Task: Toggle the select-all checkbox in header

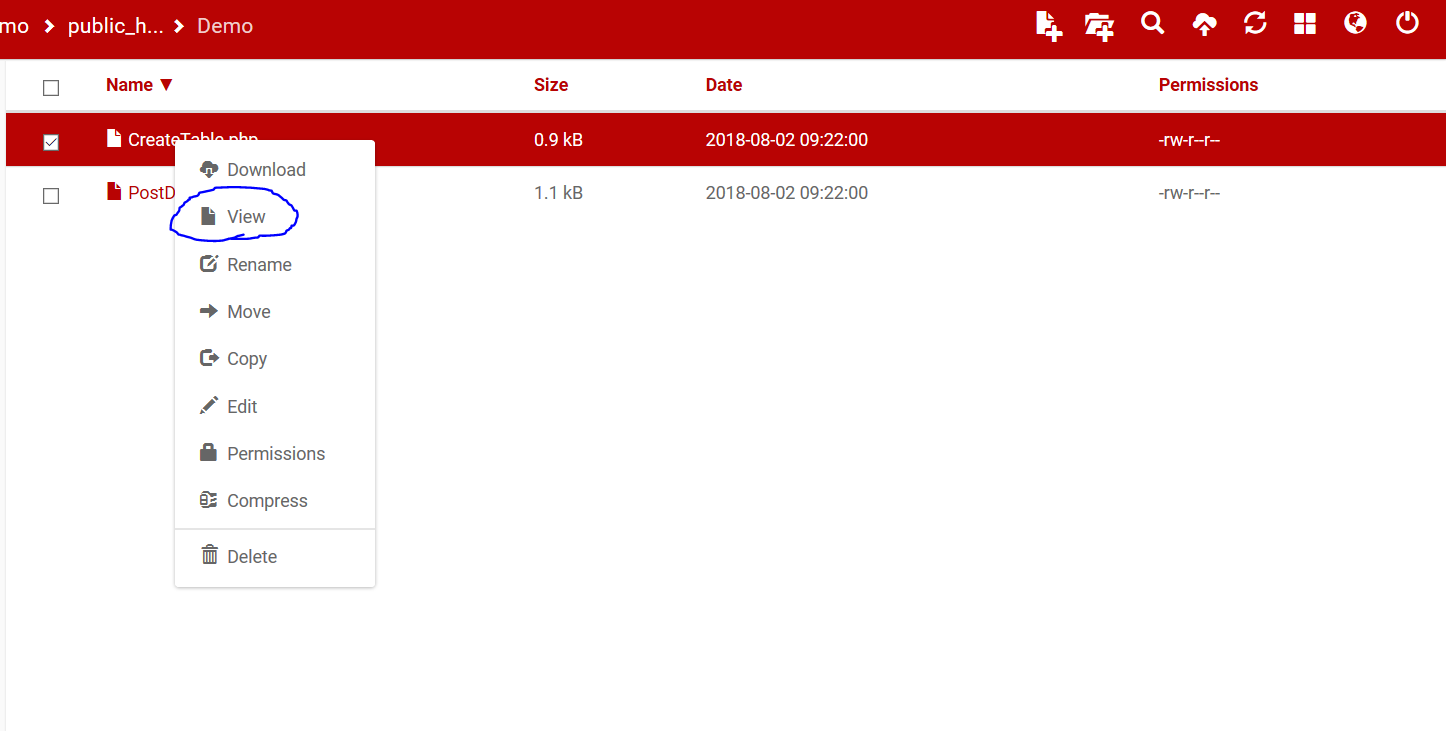Action: click(51, 88)
